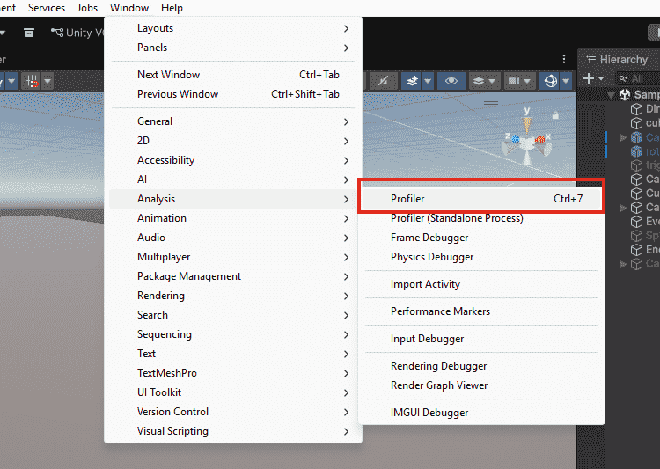
Task: Expand the Visual Scripting submenu arrow
Action: tap(346, 432)
